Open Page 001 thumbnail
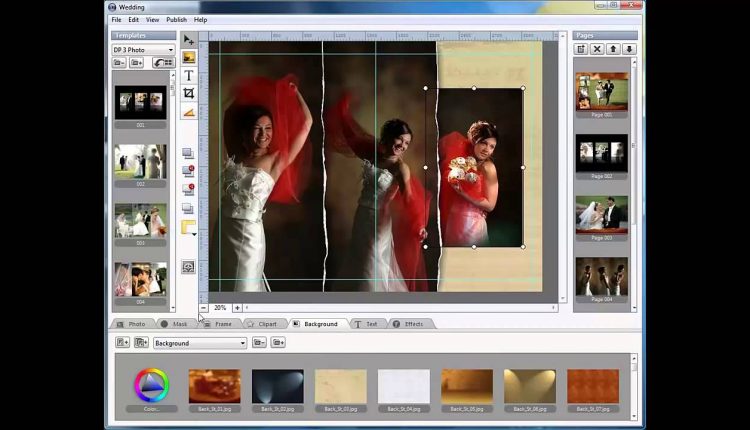750x430 pixels. click(x=602, y=91)
